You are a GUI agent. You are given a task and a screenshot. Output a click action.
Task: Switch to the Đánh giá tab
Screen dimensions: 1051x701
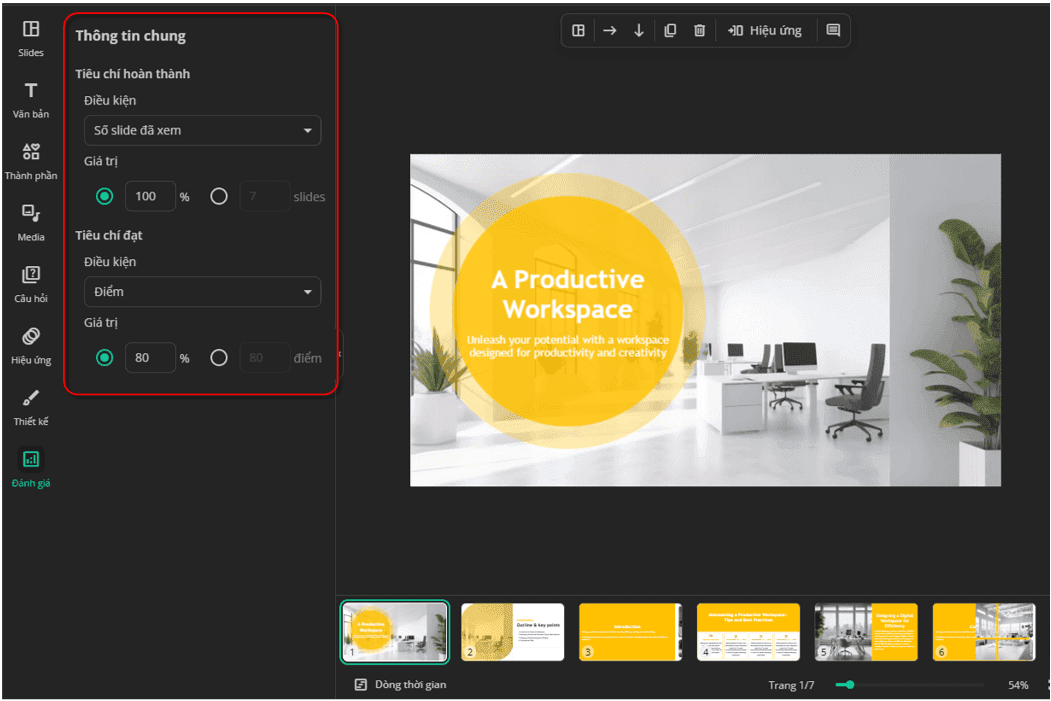[x=31, y=468]
